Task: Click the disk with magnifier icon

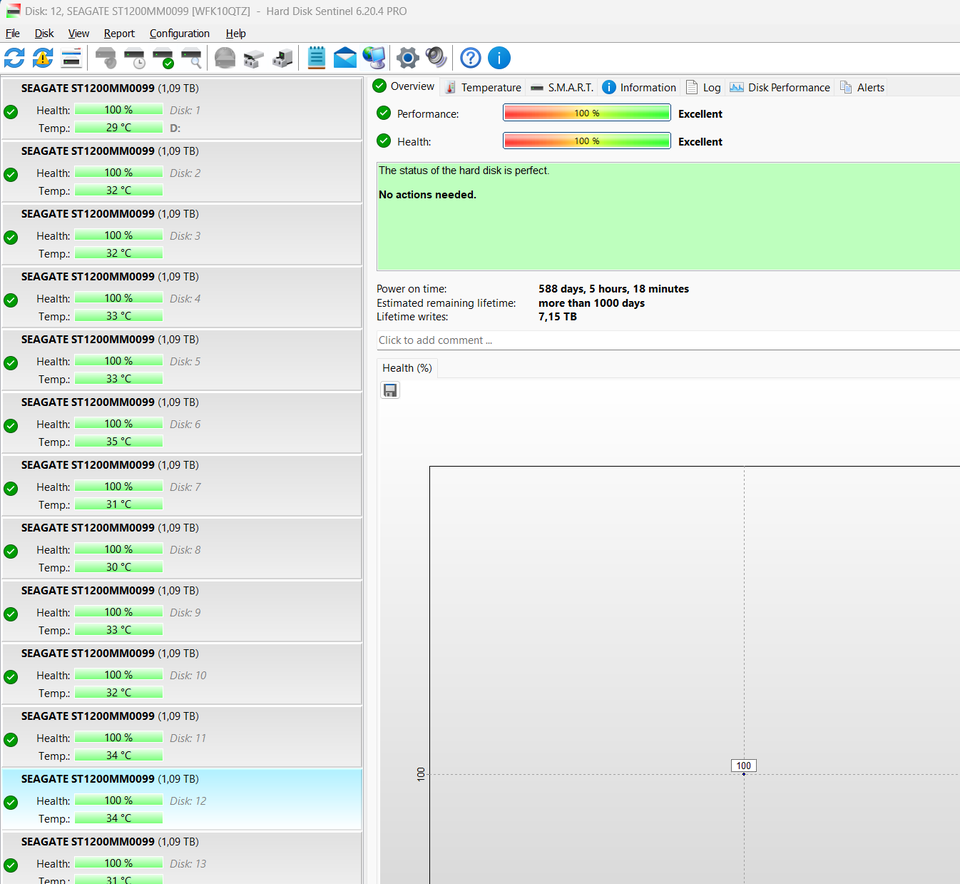Action: pyautogui.click(x=192, y=58)
